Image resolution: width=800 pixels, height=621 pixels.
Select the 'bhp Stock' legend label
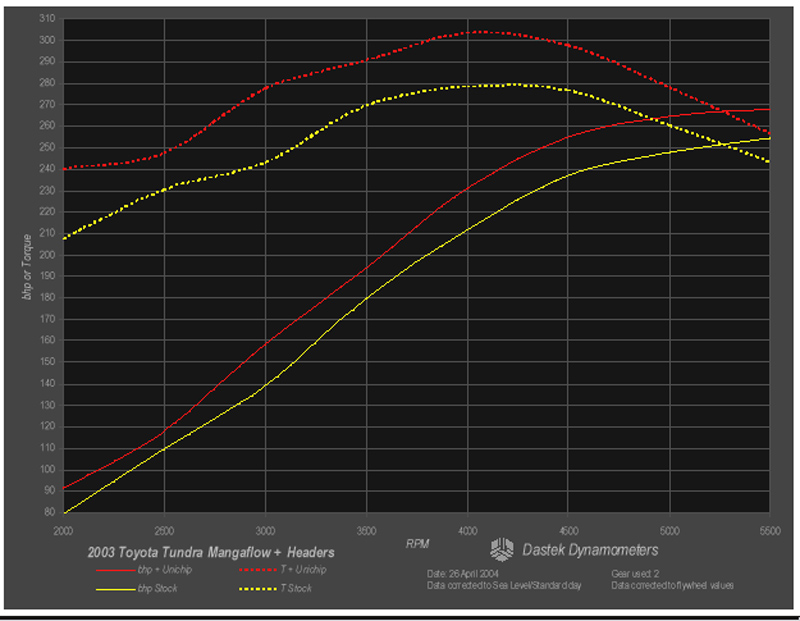coord(157,588)
